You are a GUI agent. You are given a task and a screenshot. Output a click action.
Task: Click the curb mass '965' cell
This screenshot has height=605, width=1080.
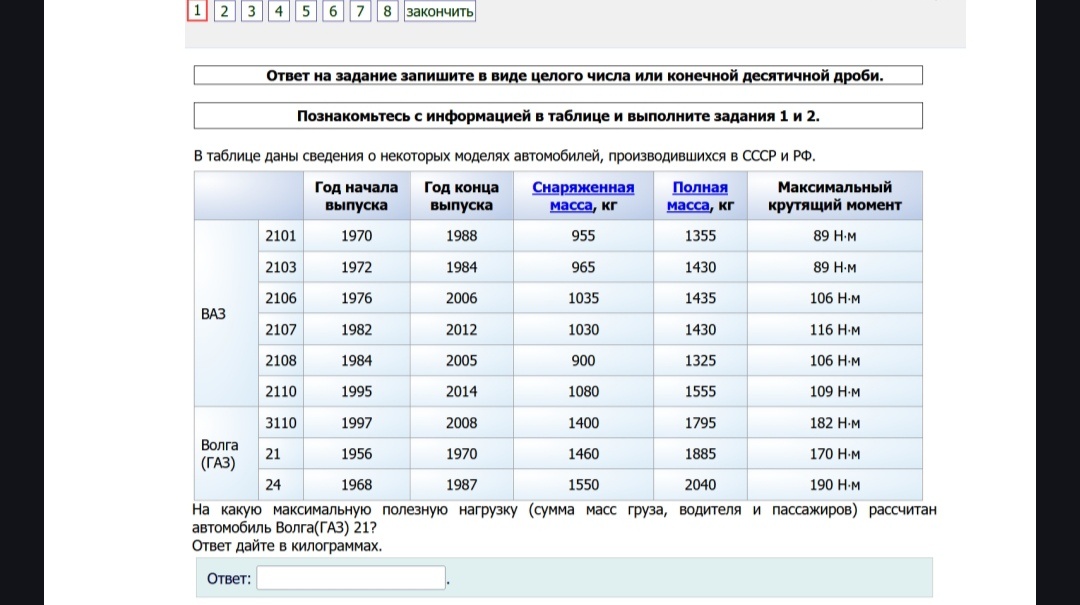click(x=583, y=267)
